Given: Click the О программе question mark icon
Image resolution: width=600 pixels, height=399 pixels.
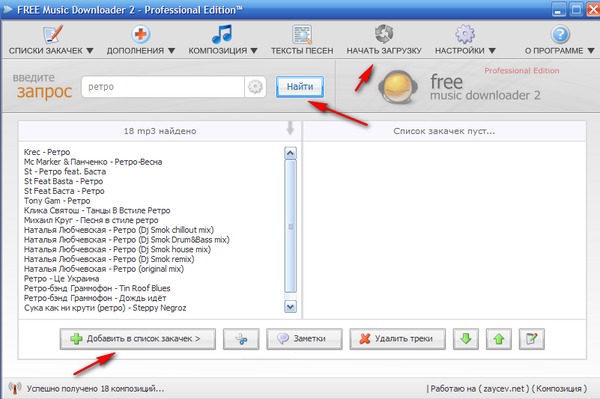Looking at the screenshot, I should (x=560, y=34).
